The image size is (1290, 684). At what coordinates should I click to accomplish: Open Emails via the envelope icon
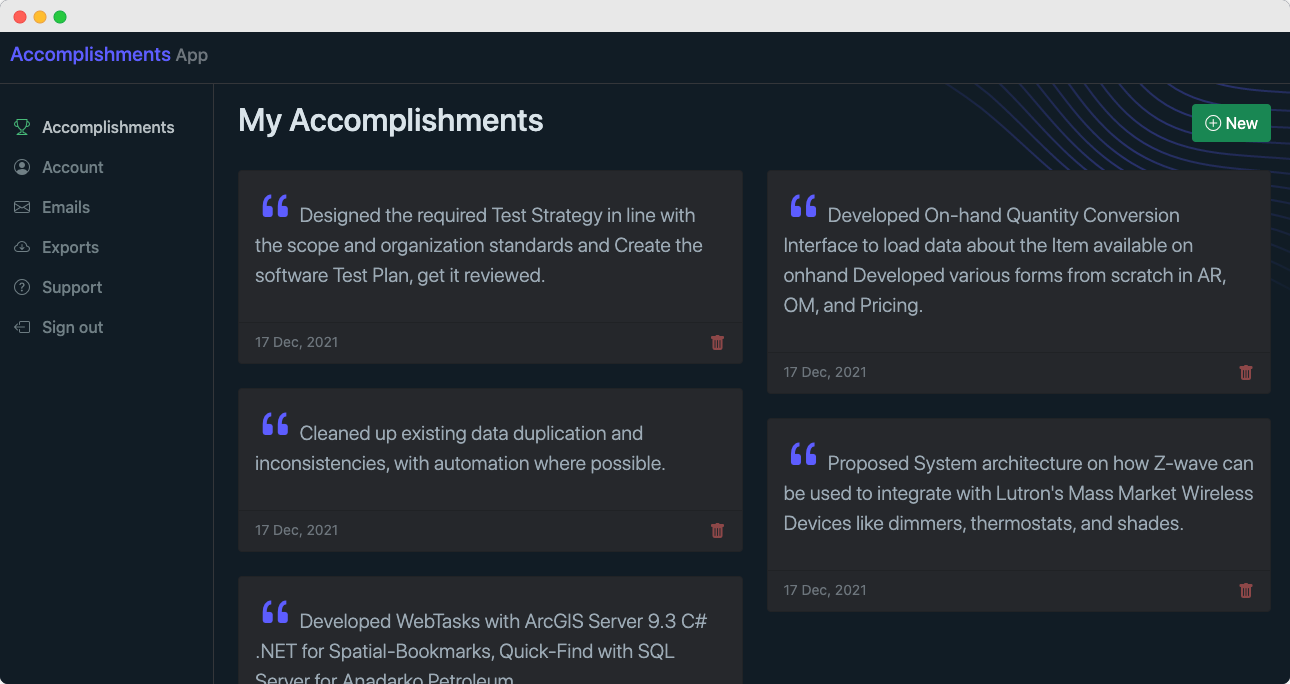pyautogui.click(x=21, y=207)
